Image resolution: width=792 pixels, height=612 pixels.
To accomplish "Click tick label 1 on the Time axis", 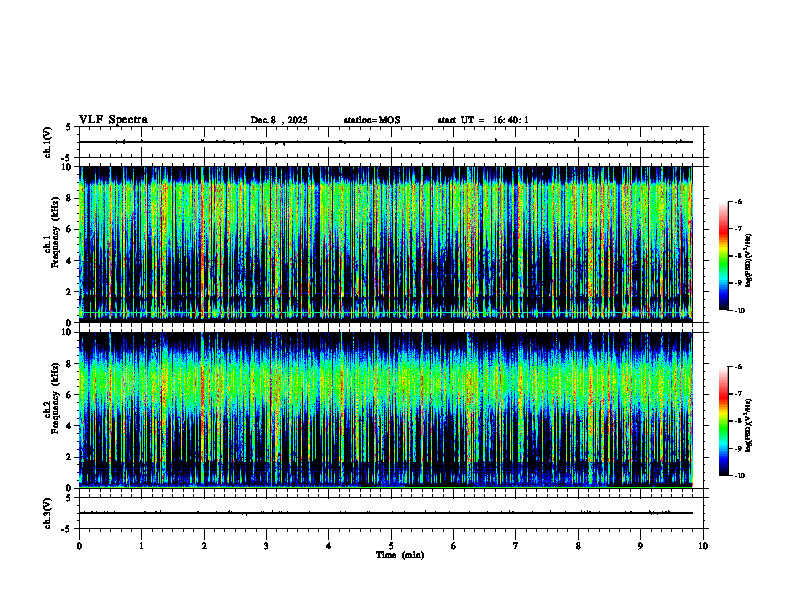I will click(x=141, y=546).
